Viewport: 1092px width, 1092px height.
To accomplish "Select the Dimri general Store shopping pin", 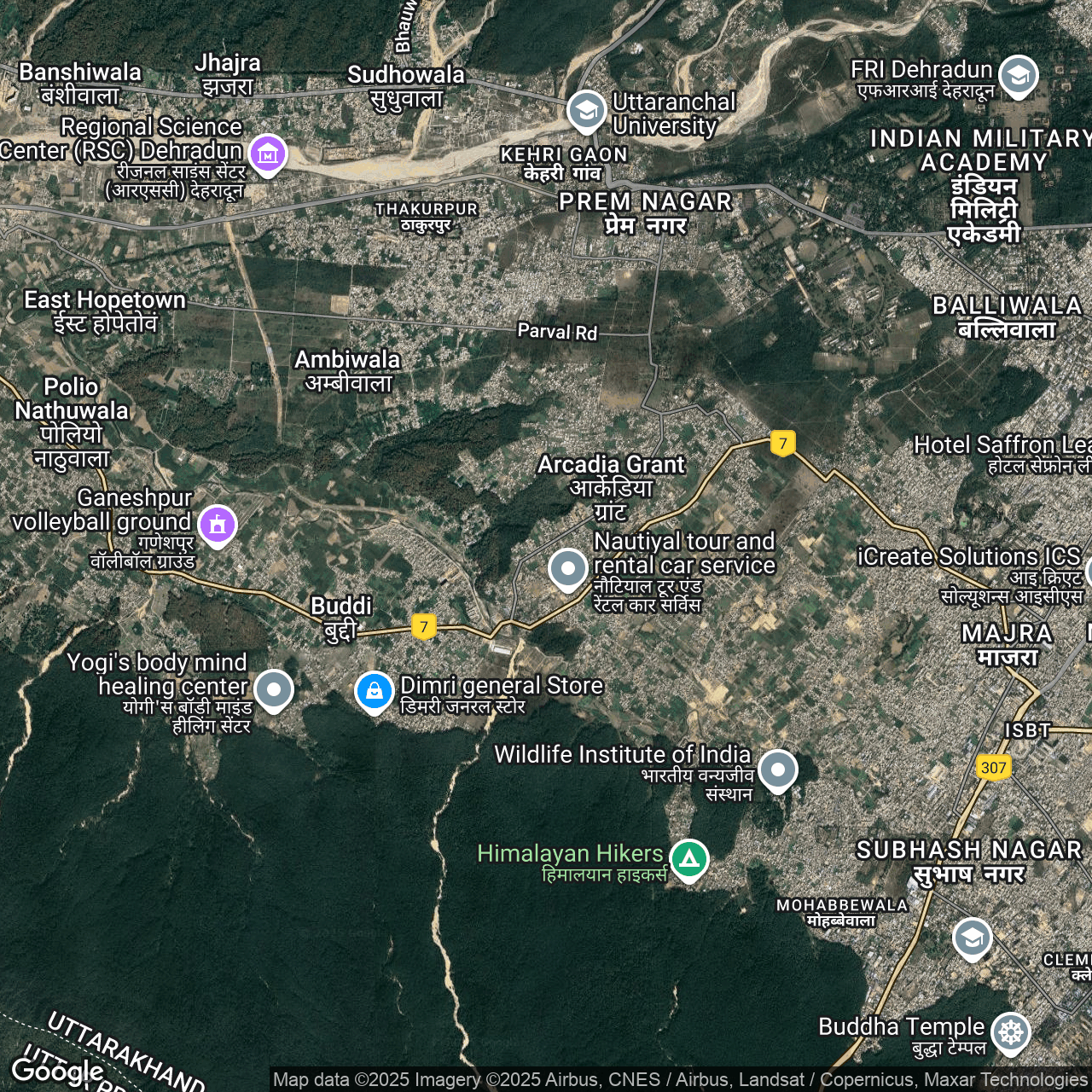I will tap(375, 691).
